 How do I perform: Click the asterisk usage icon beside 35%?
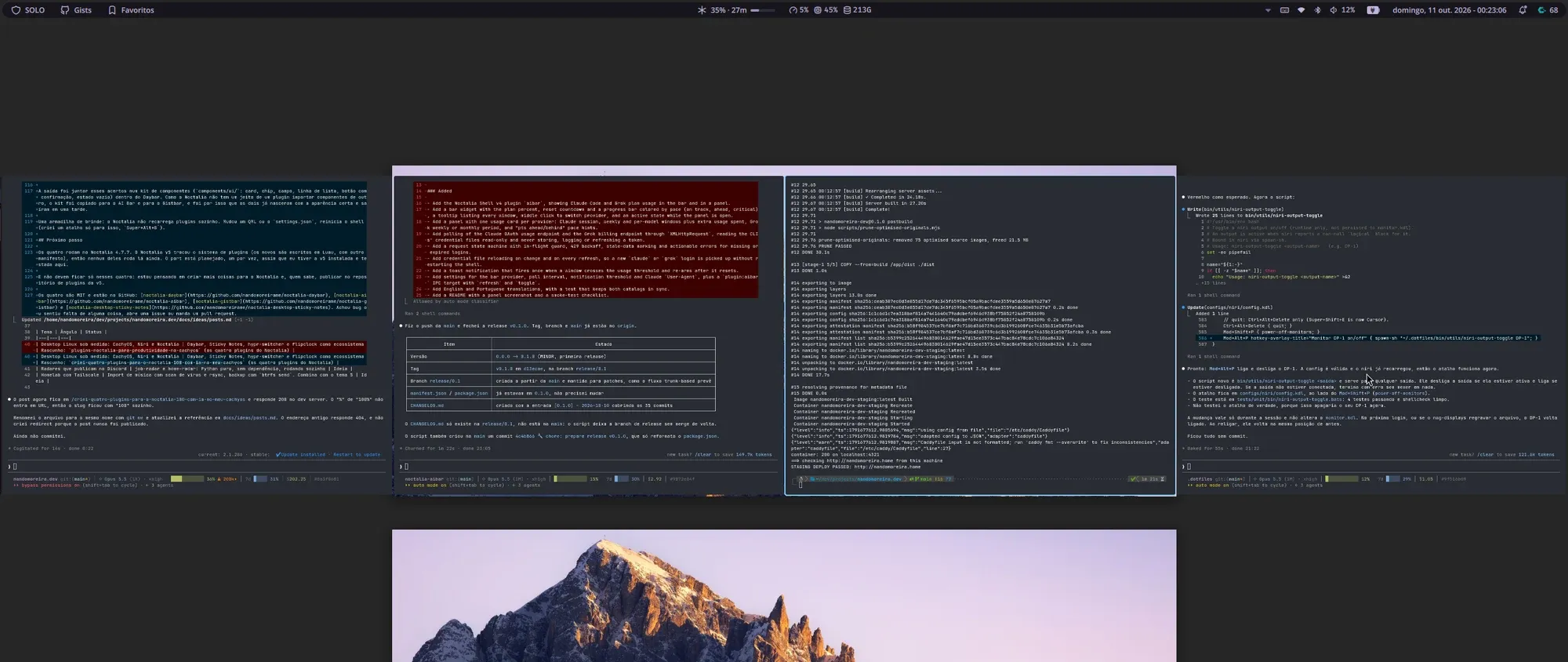pos(702,10)
